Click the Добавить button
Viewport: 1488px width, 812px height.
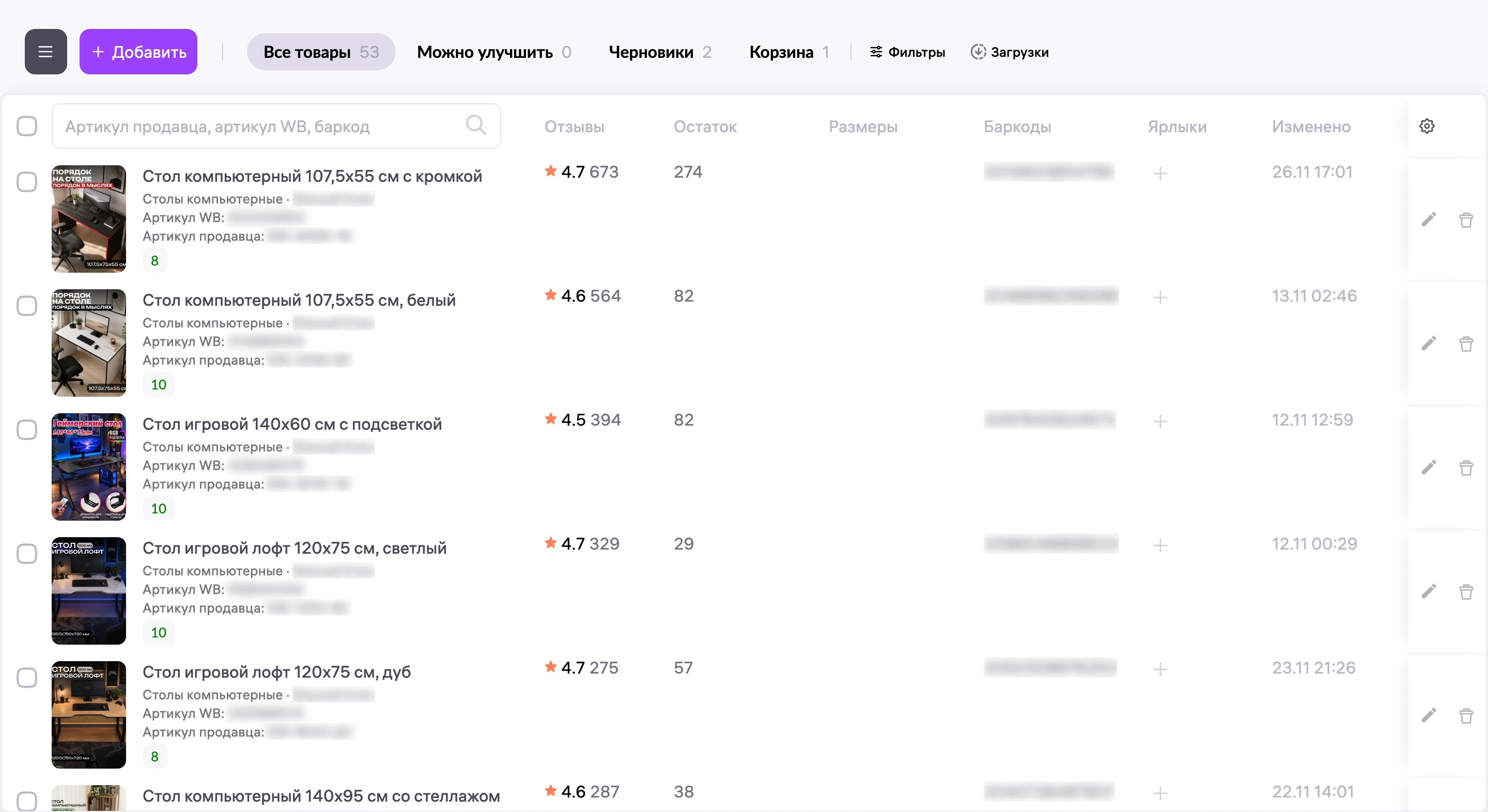click(138, 52)
